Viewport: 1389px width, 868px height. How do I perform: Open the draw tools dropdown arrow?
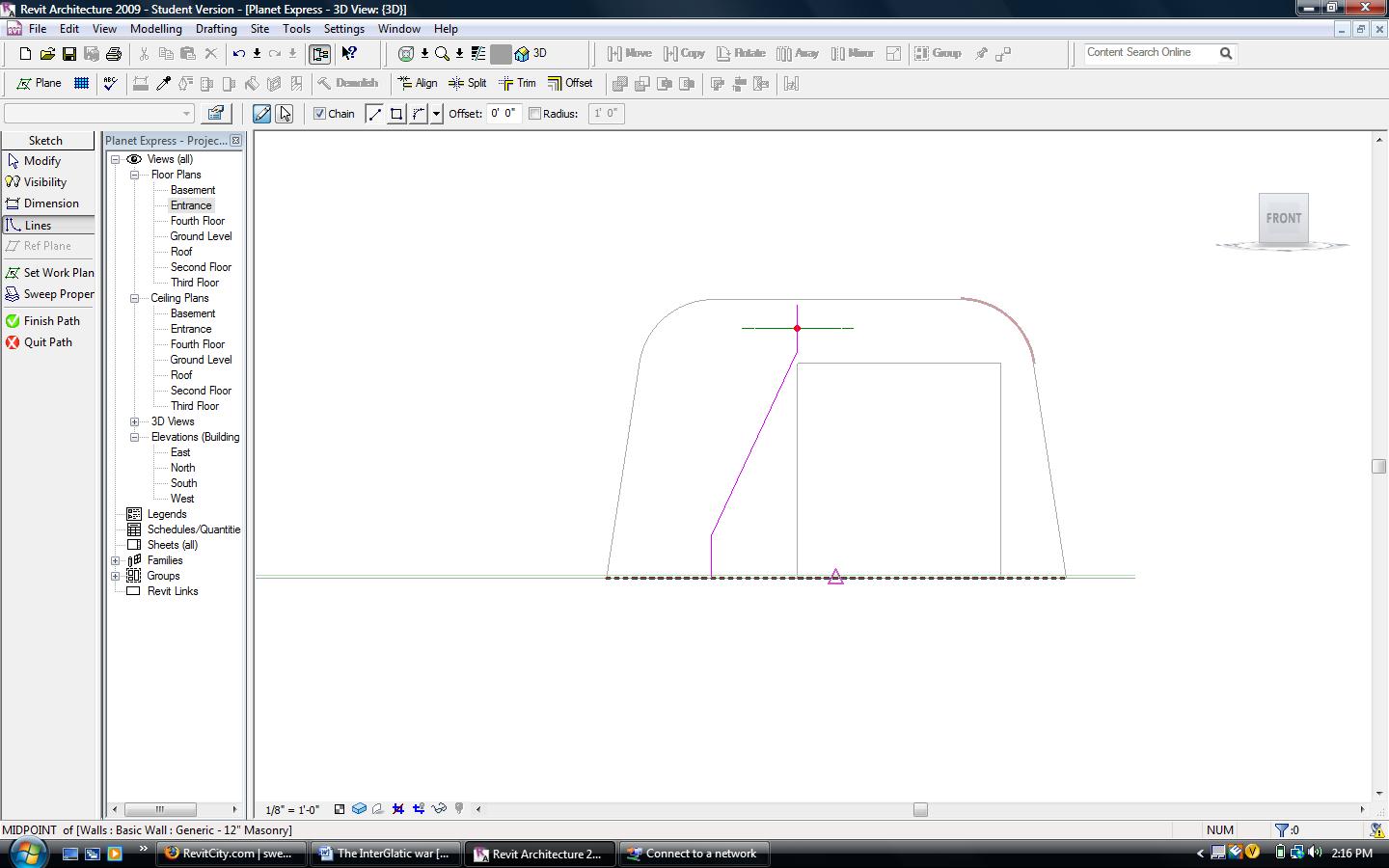point(436,114)
